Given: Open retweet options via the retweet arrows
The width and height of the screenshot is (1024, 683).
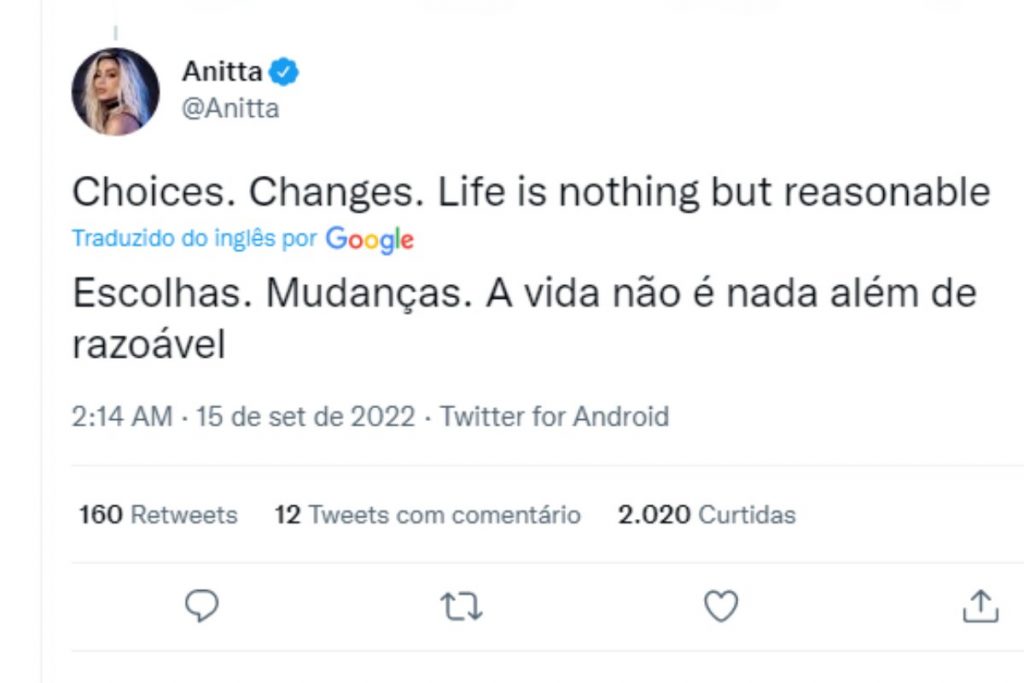Looking at the screenshot, I should 461,605.
